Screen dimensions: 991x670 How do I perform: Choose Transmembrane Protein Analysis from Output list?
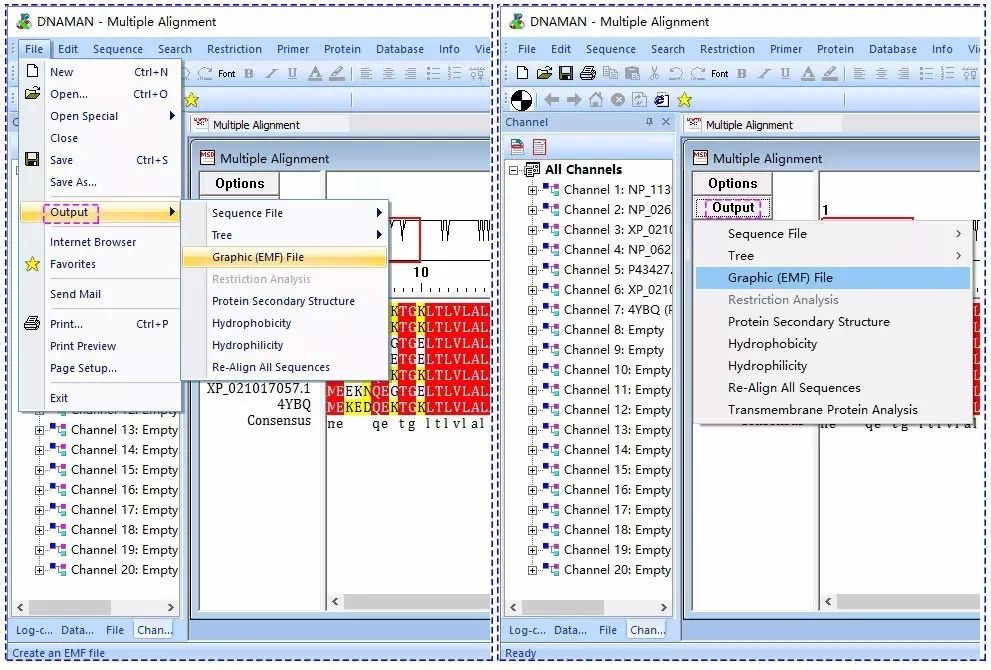[x=833, y=410]
